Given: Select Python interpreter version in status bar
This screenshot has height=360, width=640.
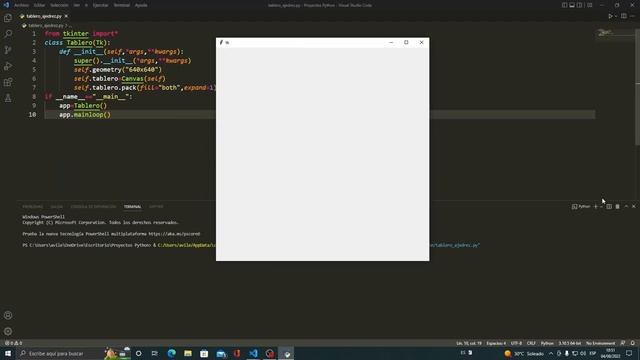Looking at the screenshot, I should (570, 343).
